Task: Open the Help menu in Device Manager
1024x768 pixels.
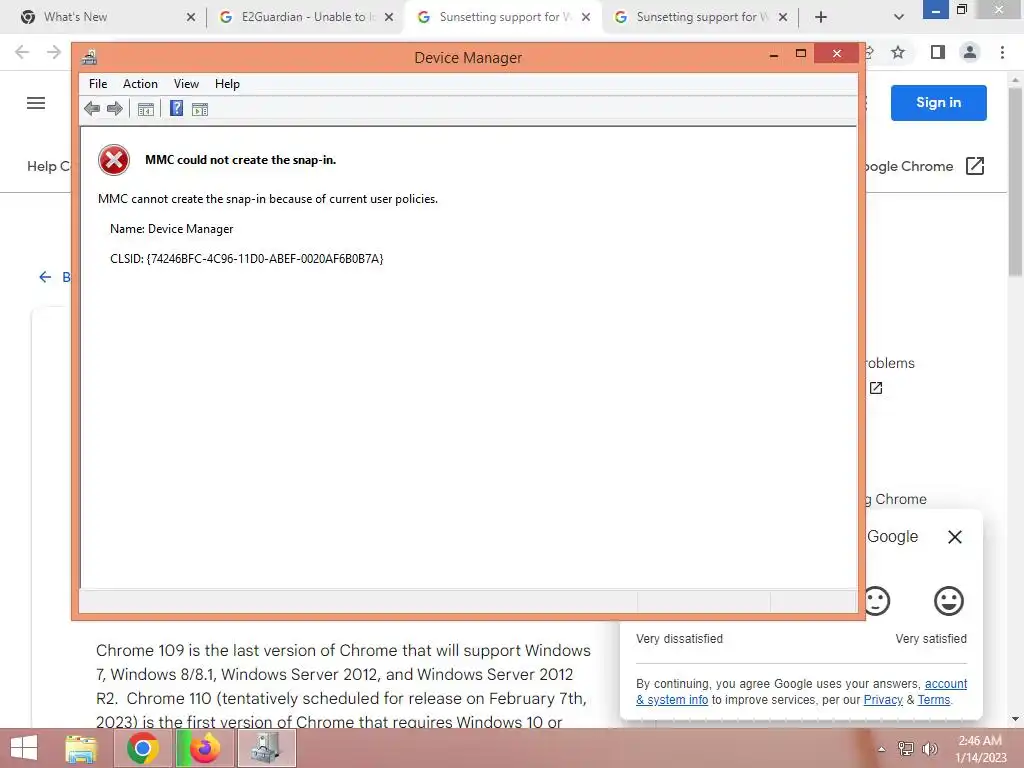Action: point(227,84)
